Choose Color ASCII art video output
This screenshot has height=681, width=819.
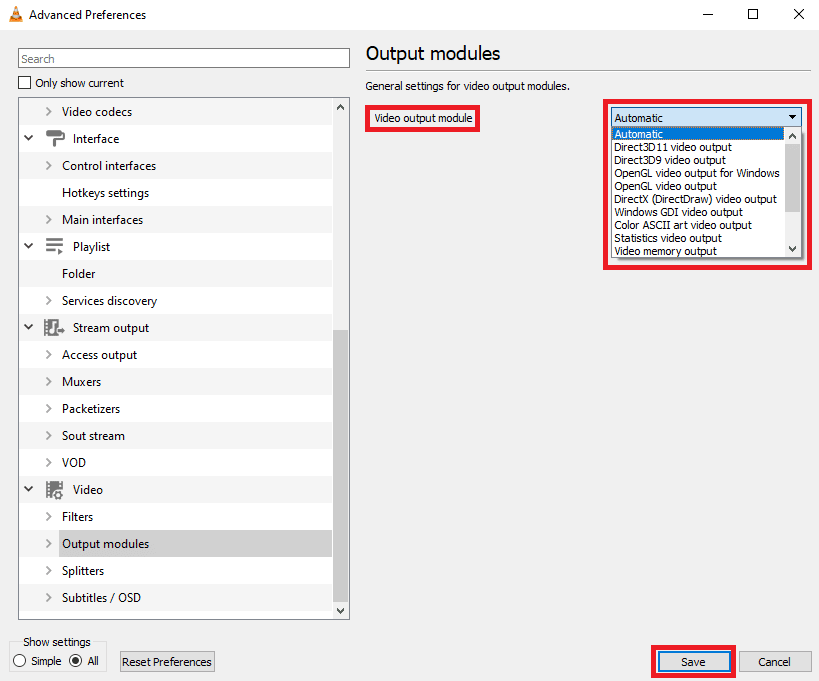698,225
